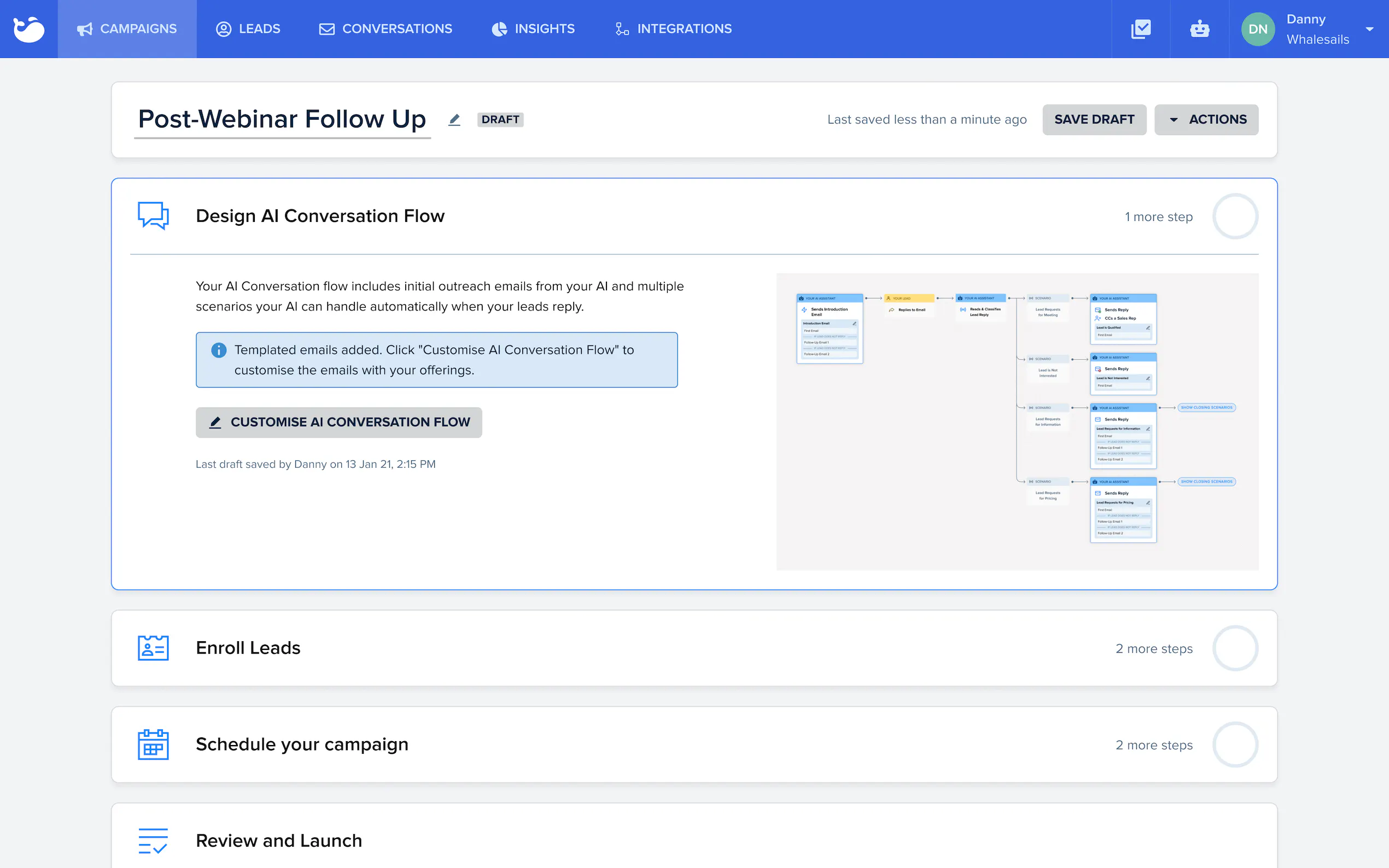Image resolution: width=1389 pixels, height=868 pixels.
Task: Open the Conversations tab
Action: [386, 29]
